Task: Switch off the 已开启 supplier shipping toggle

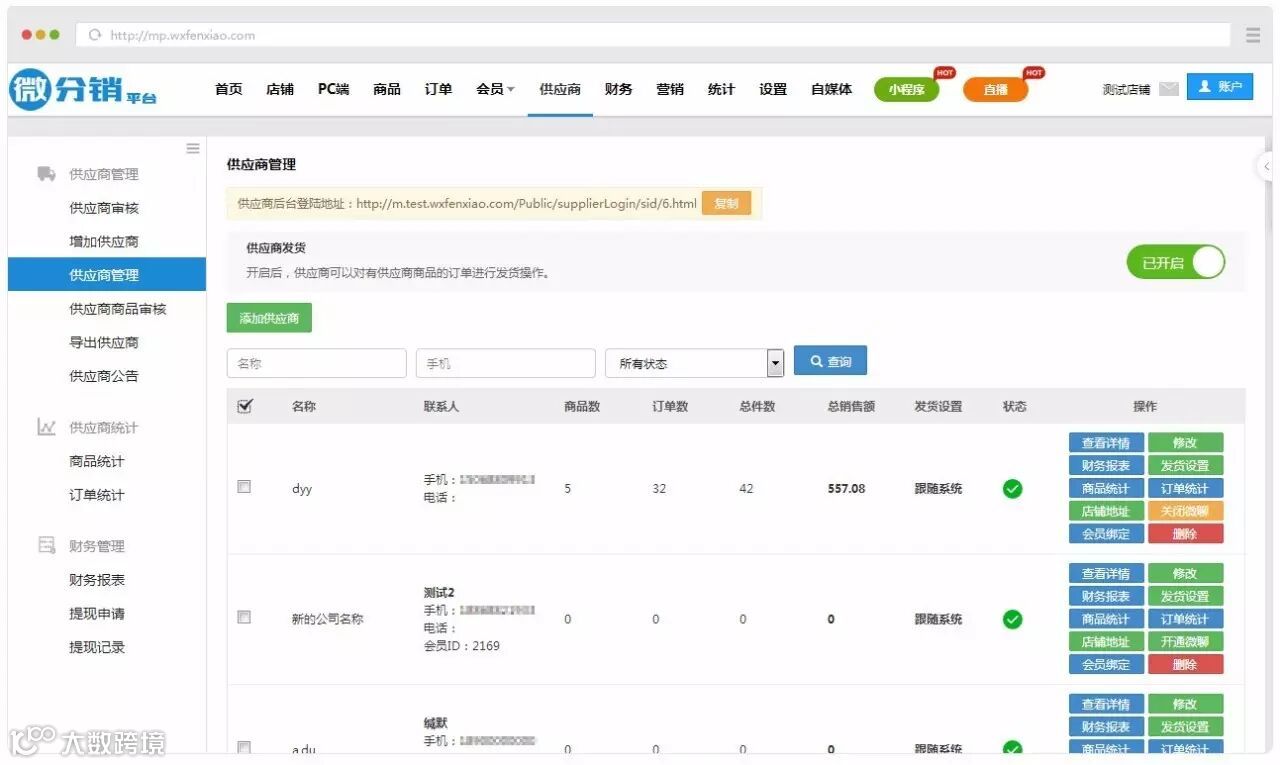Action: [1176, 263]
